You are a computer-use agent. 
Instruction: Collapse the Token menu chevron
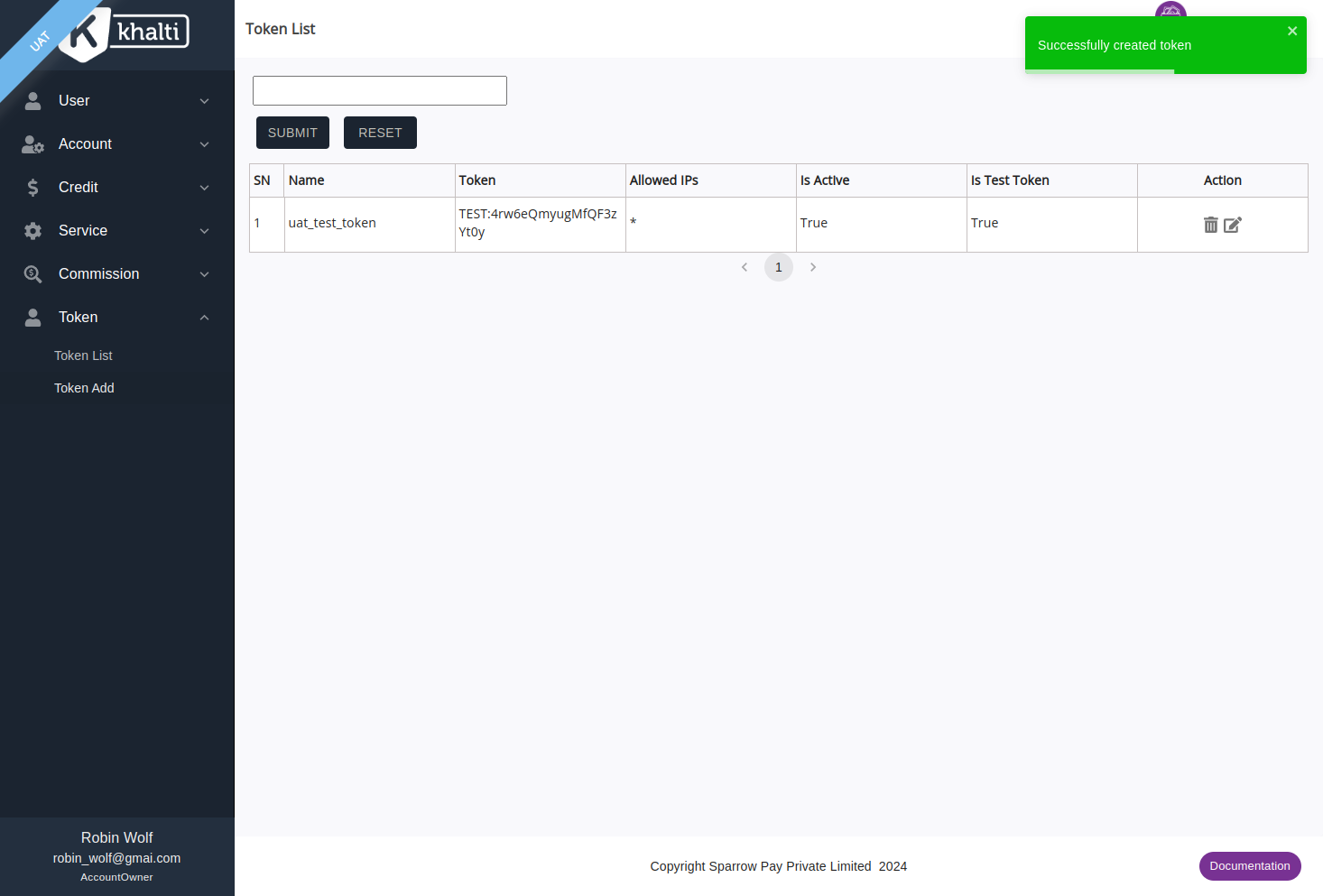(x=205, y=318)
